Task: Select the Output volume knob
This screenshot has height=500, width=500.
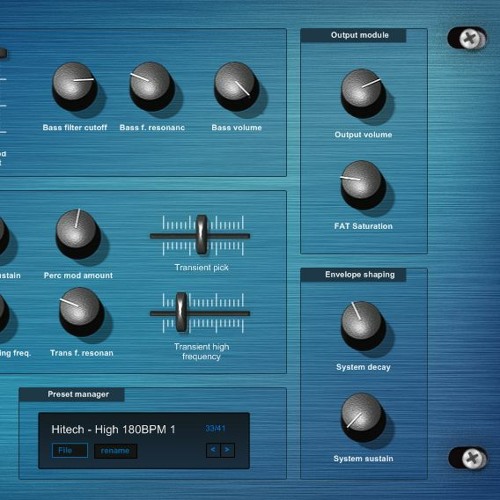Action: (363, 93)
